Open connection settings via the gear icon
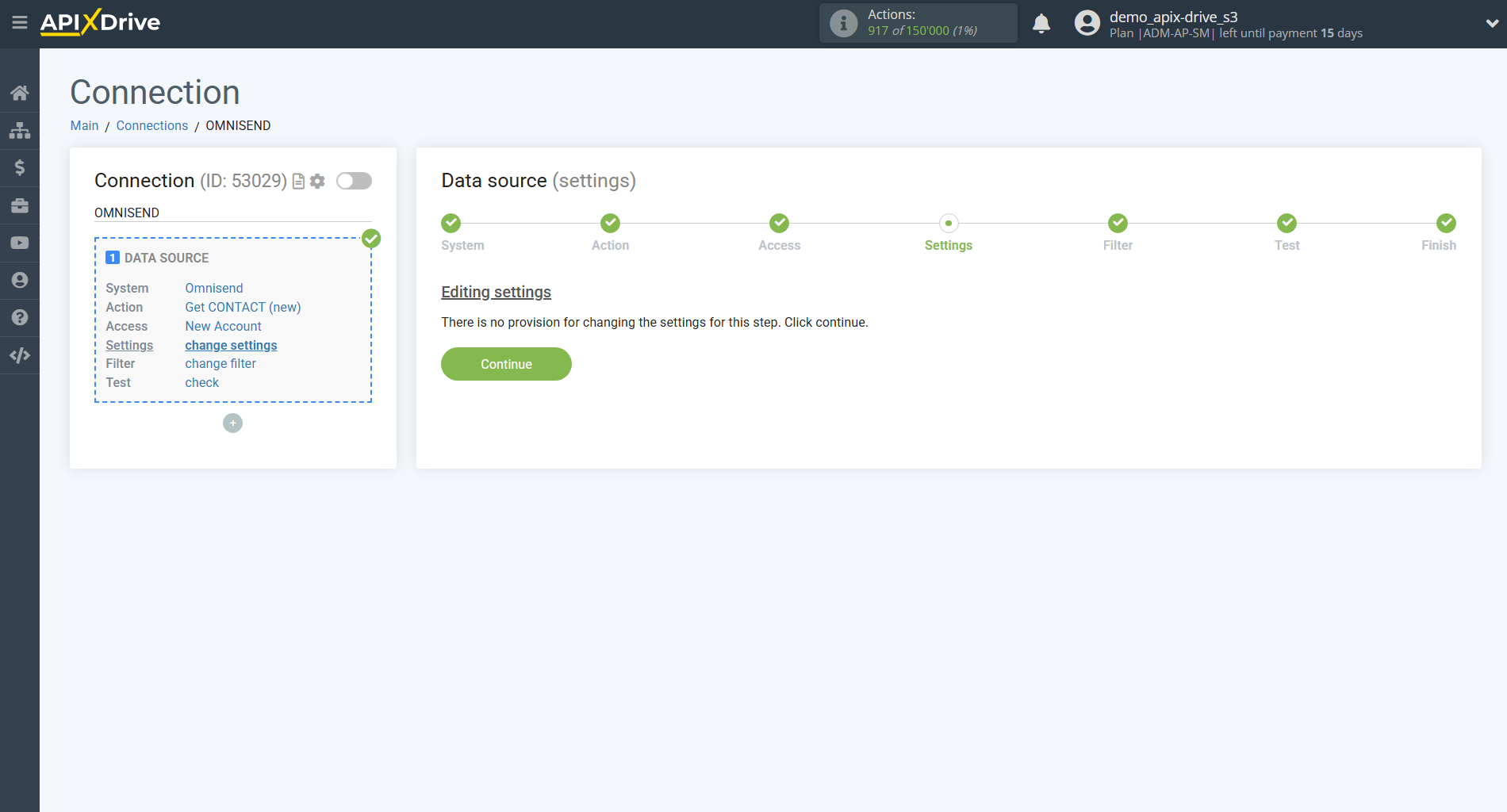The width and height of the screenshot is (1507, 812). 317,181
